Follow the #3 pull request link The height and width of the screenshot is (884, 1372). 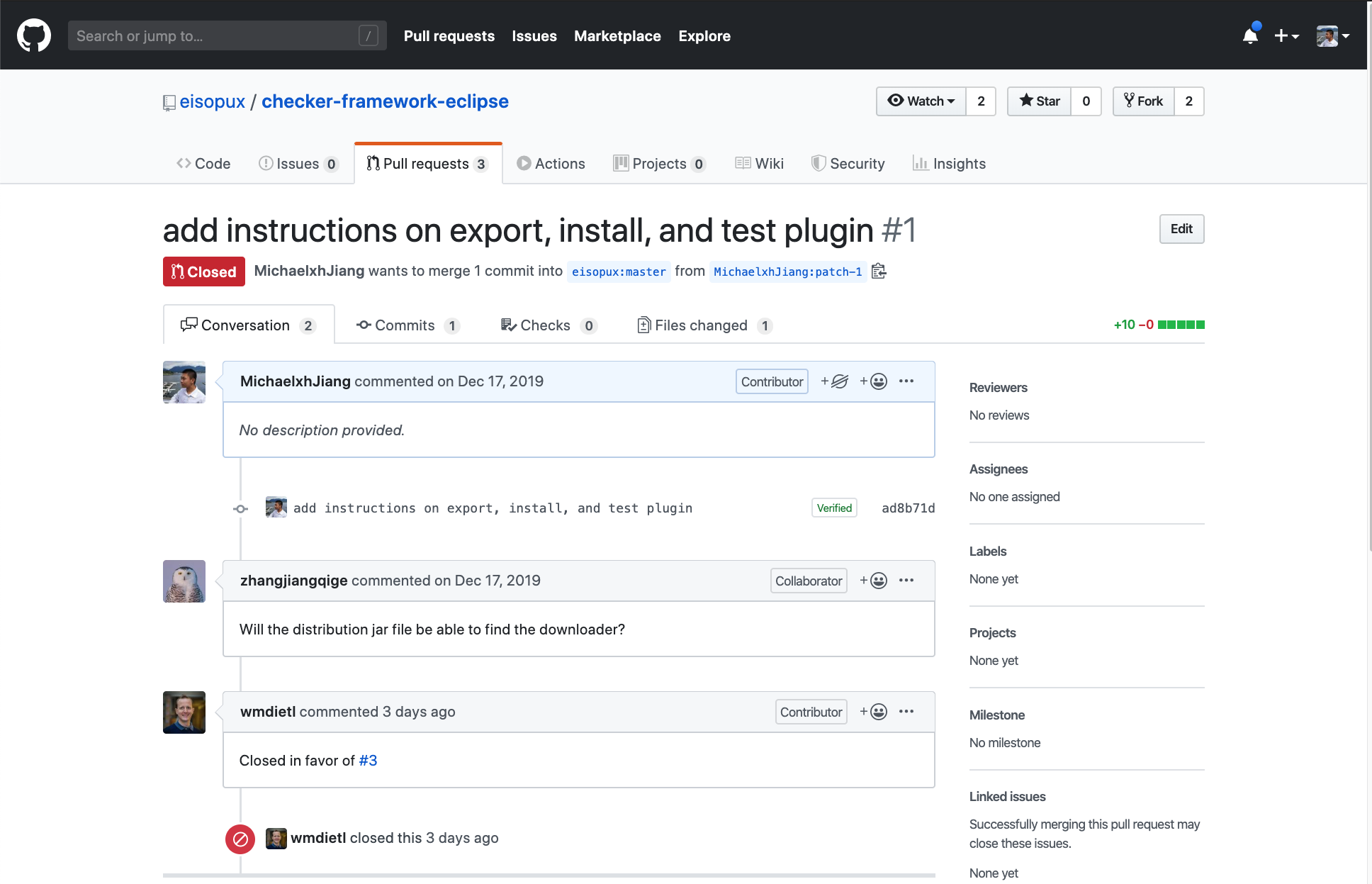pos(368,761)
